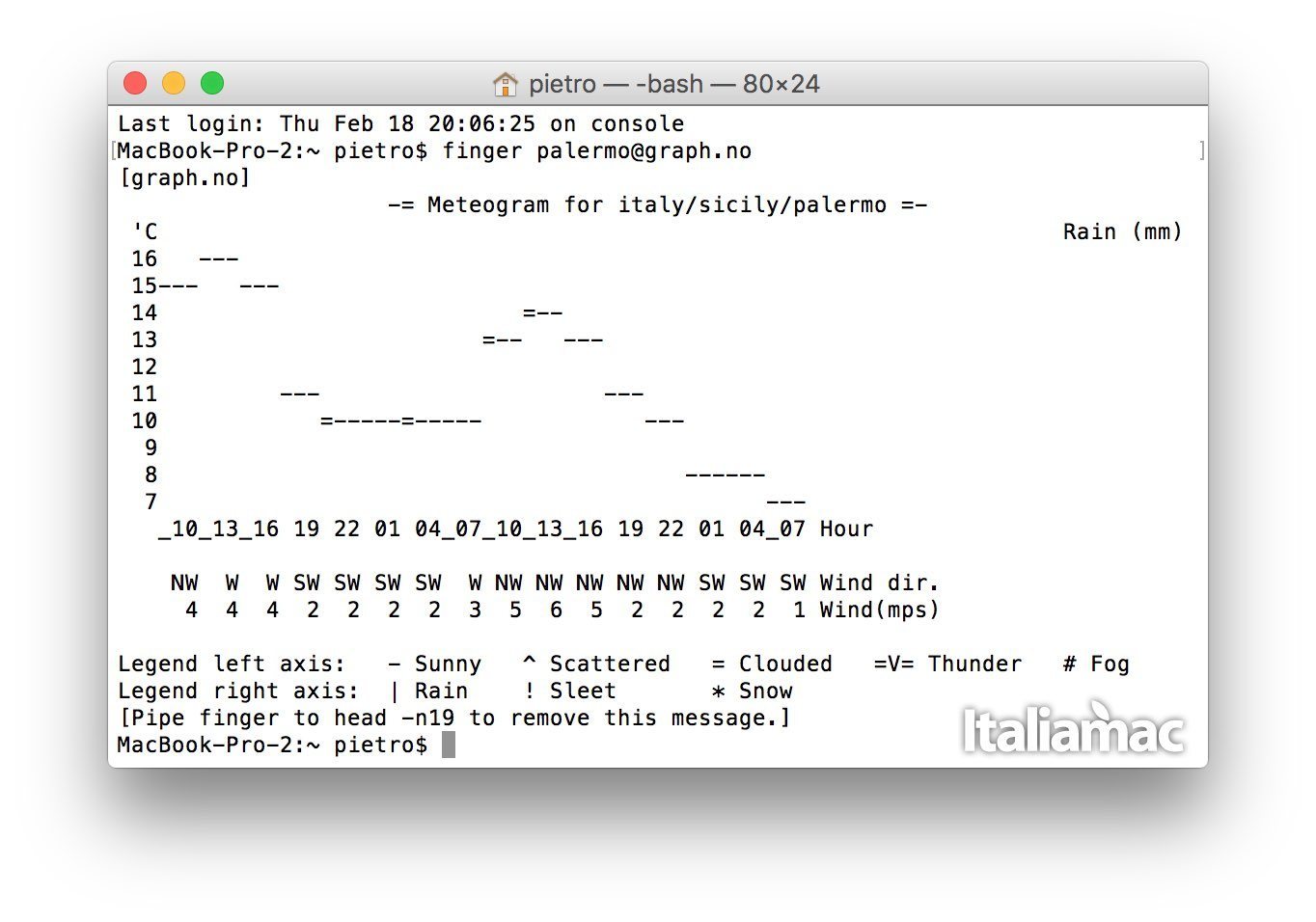Click the '=V= Thunder' legend entry
Image resolution: width=1316 pixels, height=922 pixels.
pyautogui.click(x=947, y=664)
